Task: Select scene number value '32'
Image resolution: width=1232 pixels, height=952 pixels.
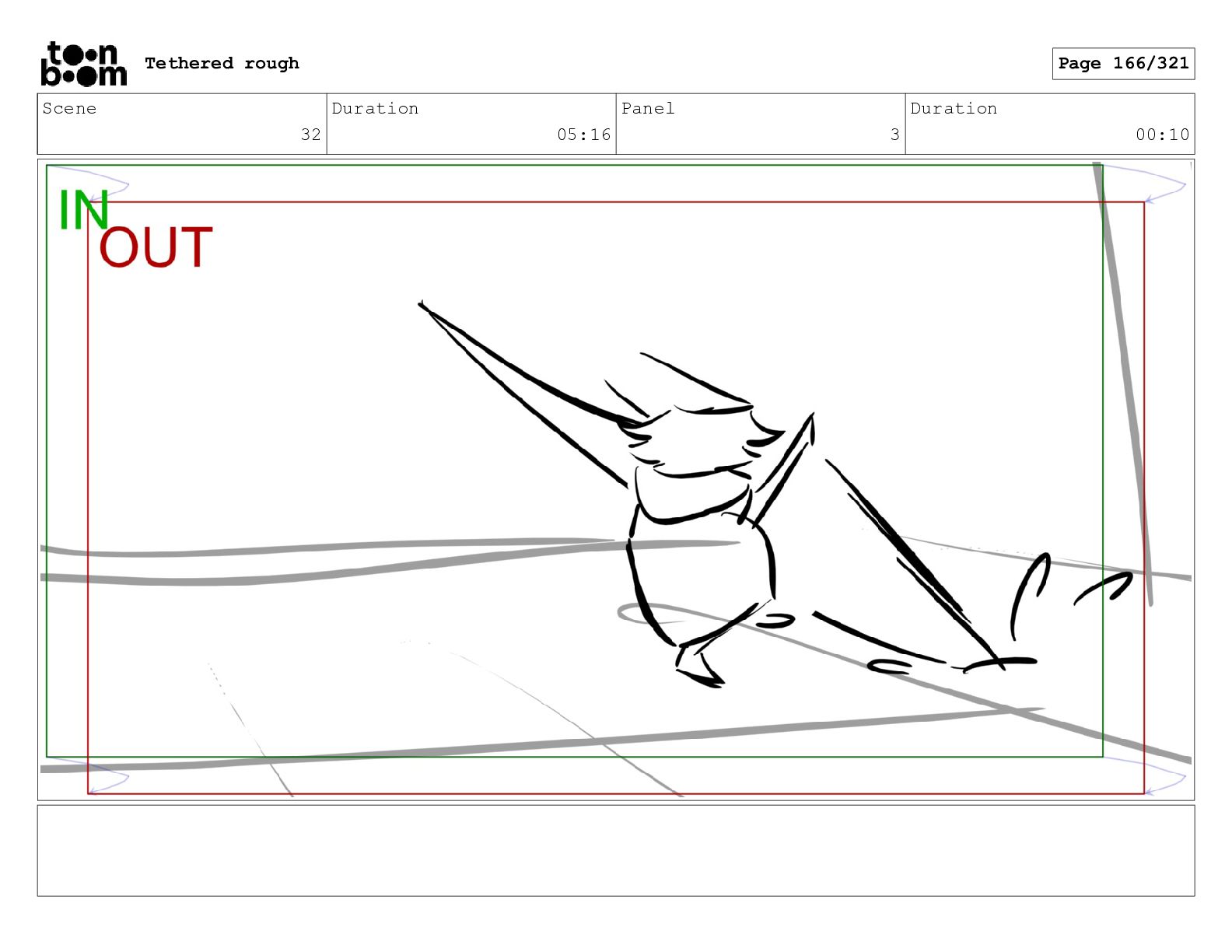Action: tap(311, 135)
